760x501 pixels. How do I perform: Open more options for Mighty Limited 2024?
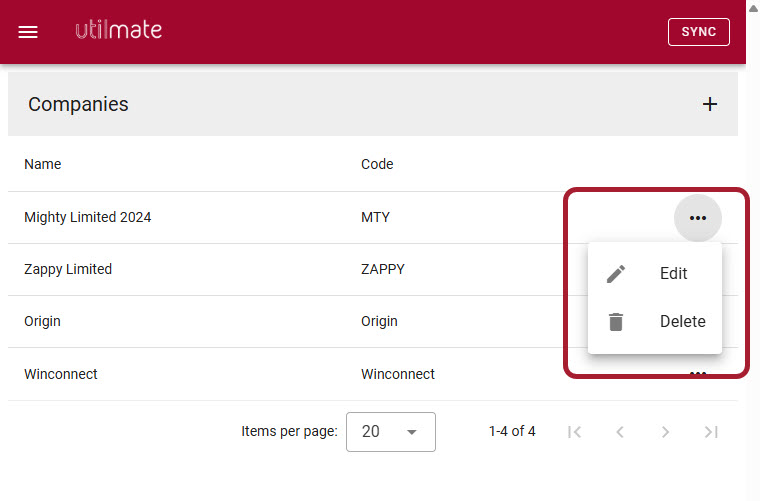coord(697,218)
